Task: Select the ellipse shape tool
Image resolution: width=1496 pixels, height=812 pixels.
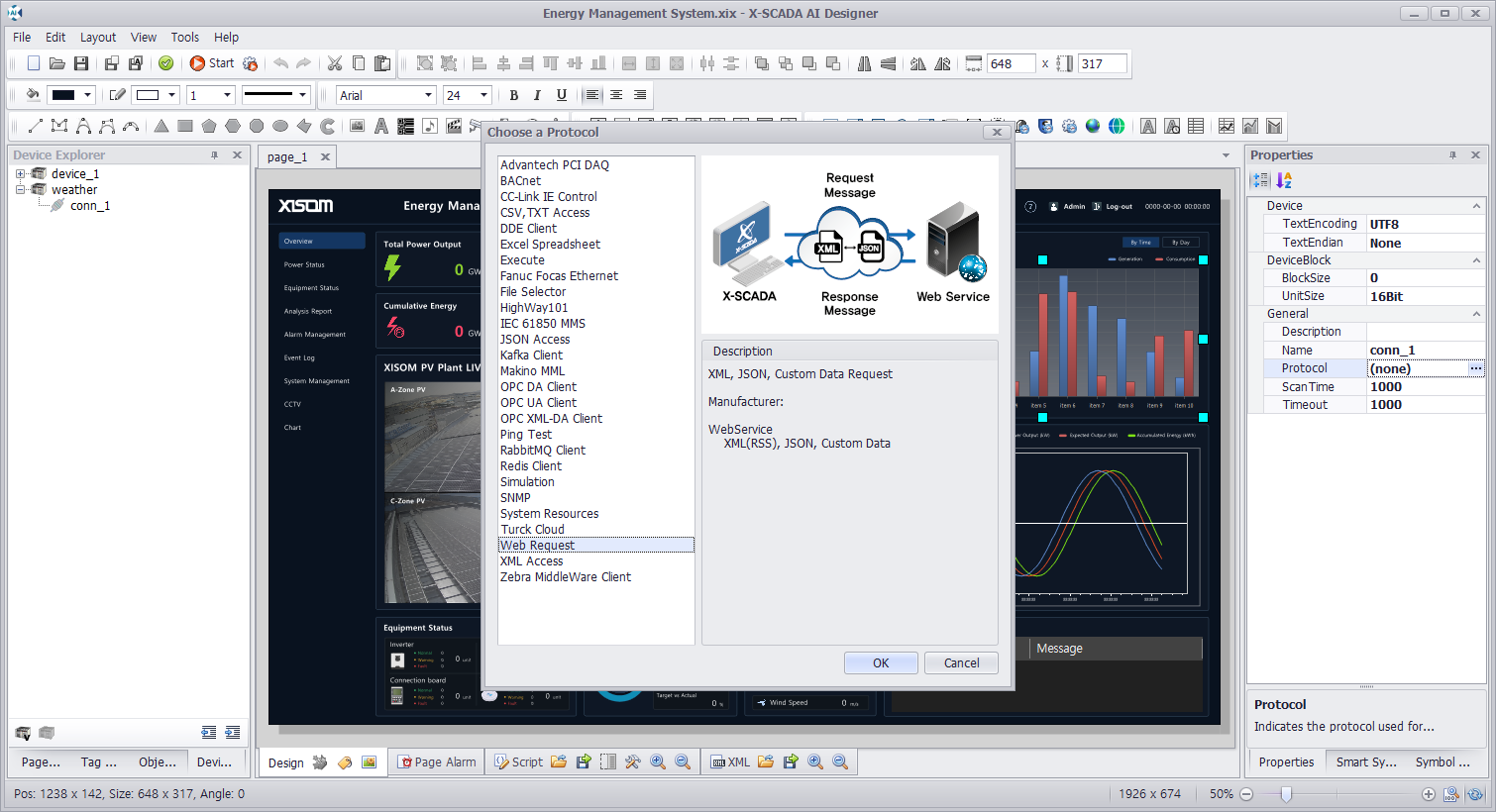Action: 280,126
